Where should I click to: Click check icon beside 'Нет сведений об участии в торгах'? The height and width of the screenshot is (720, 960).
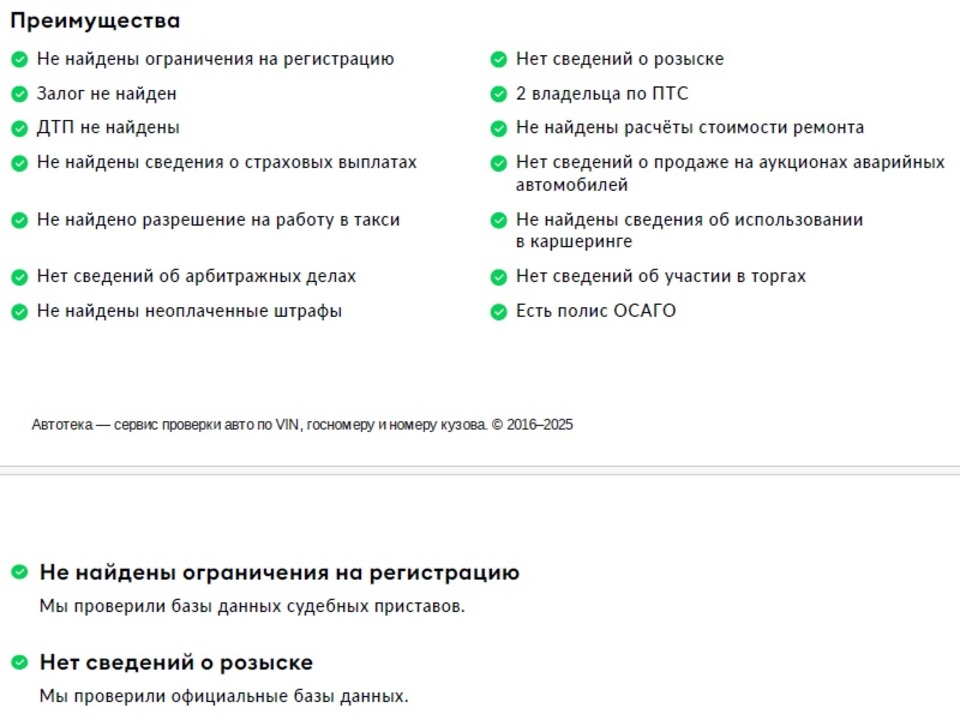coord(499,277)
